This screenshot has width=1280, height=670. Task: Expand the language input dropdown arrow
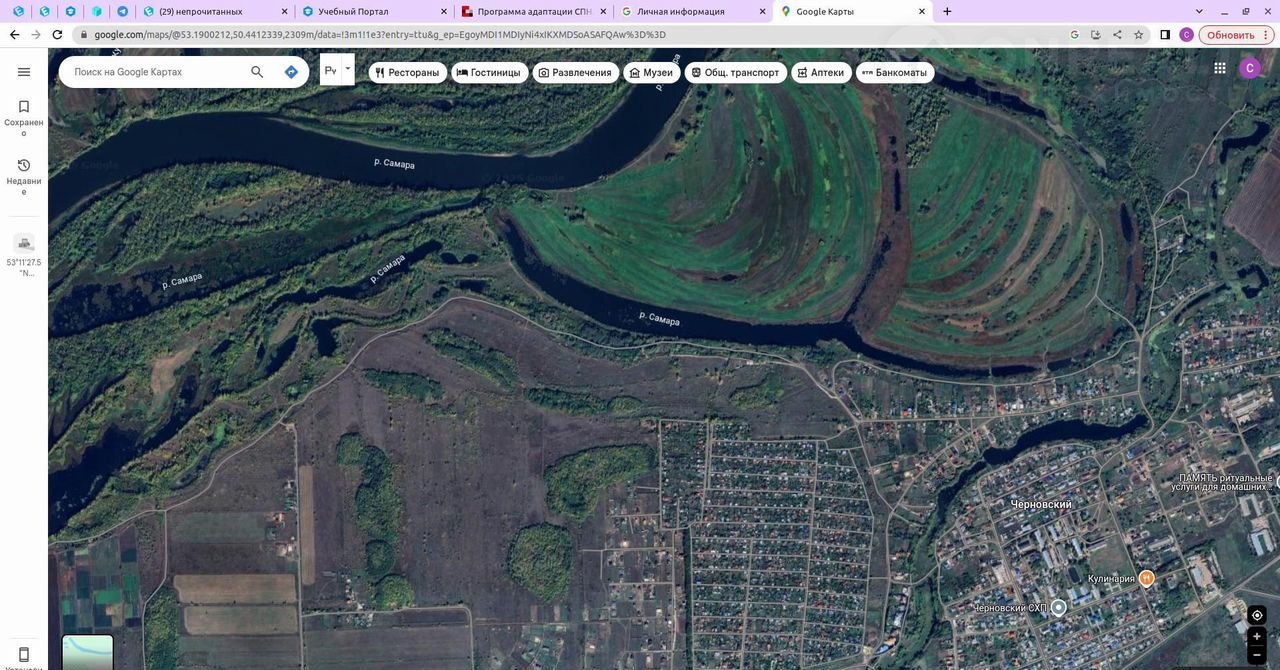tap(348, 70)
